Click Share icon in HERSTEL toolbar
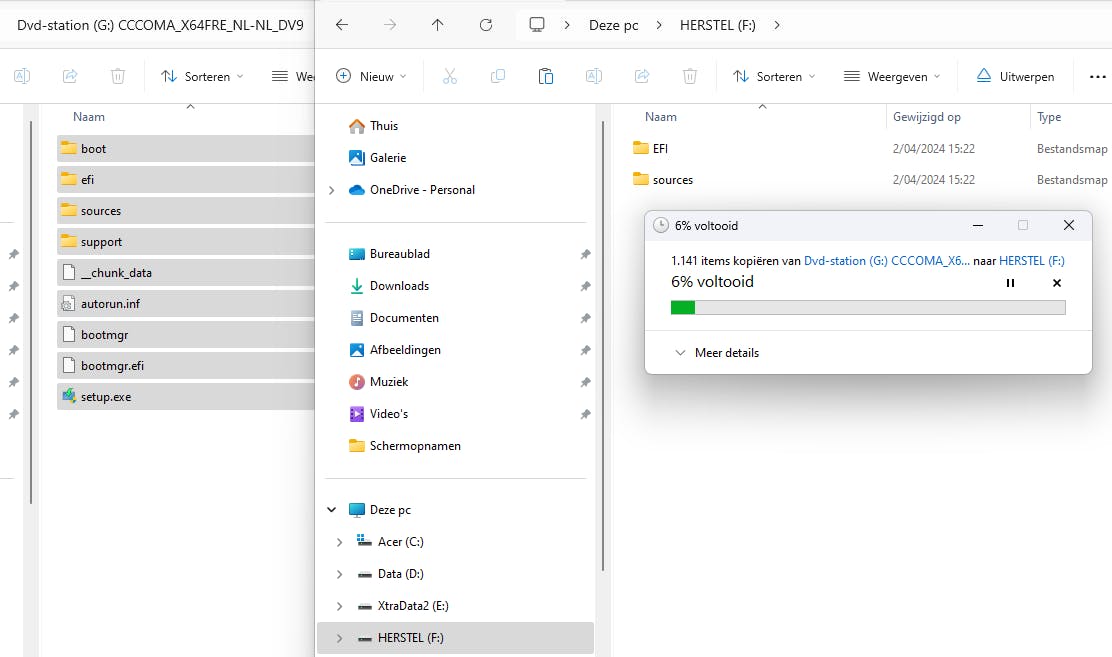The width and height of the screenshot is (1112, 657). pyautogui.click(x=642, y=76)
